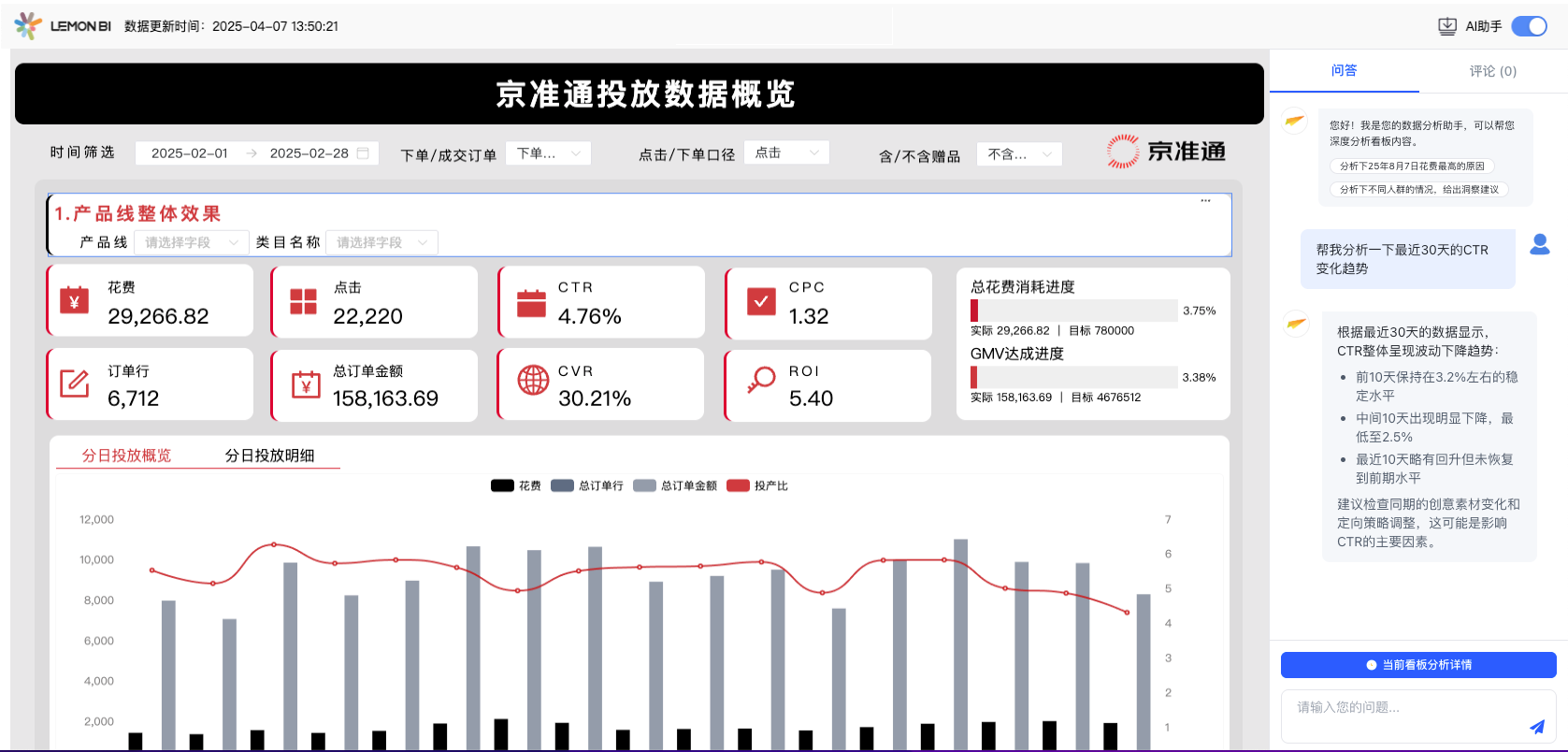This screenshot has width=1568, height=752.
Task: Click the 总花费消耗进度 progress bar
Action: point(1073,311)
